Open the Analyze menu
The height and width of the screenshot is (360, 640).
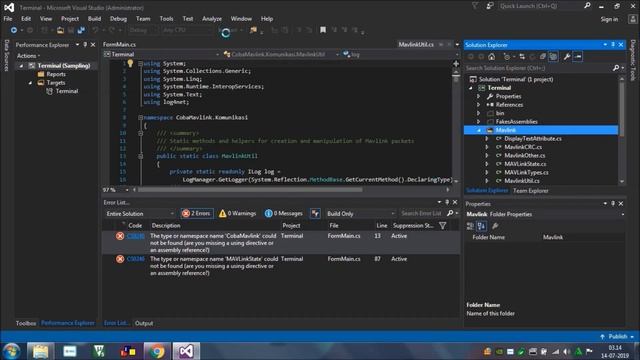tap(212, 19)
